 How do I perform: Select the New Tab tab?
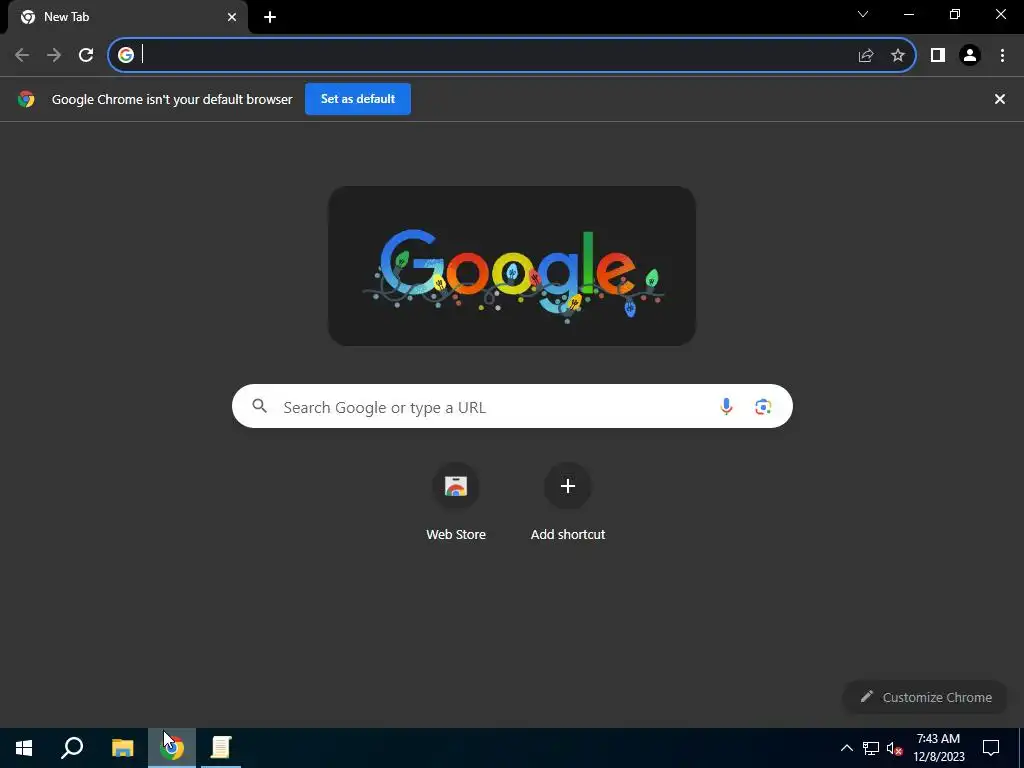(128, 17)
